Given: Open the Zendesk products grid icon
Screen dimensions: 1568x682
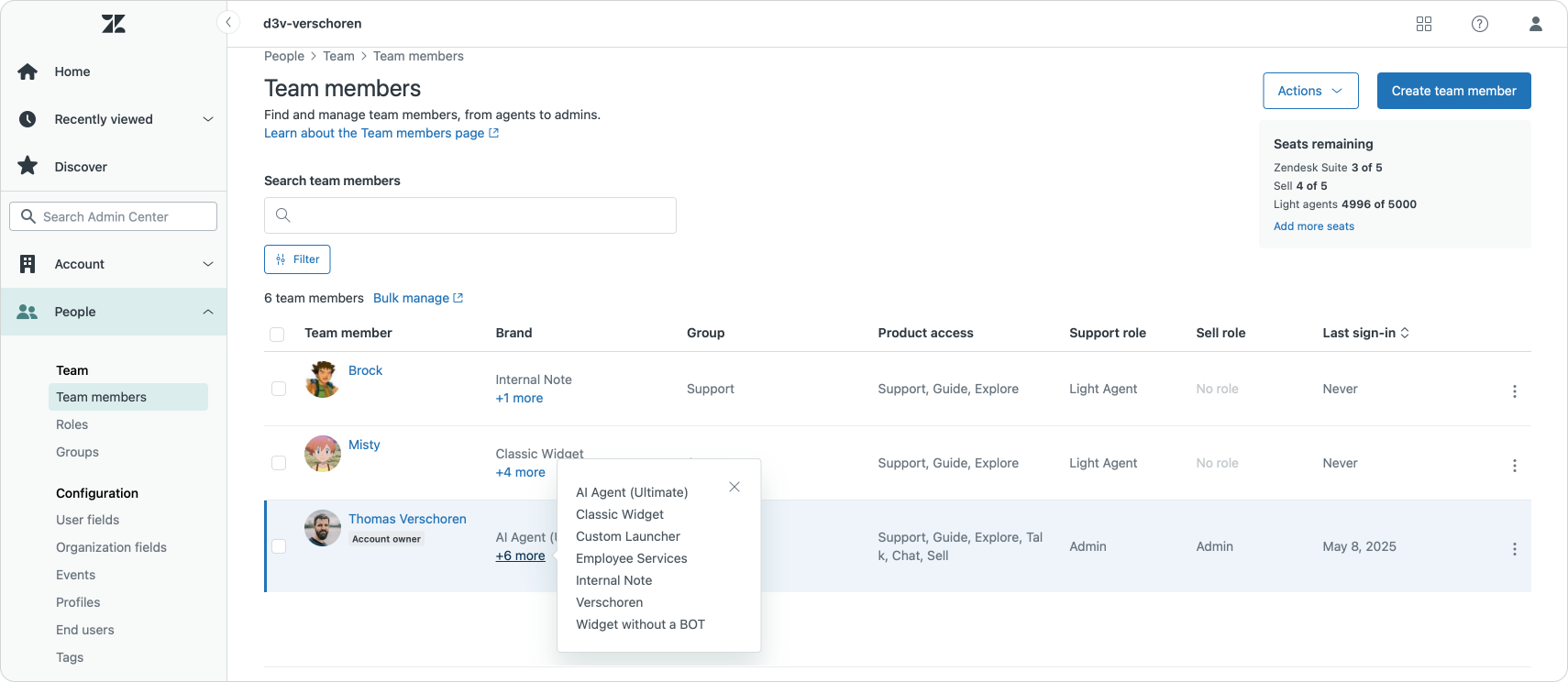Looking at the screenshot, I should pyautogui.click(x=1424, y=24).
